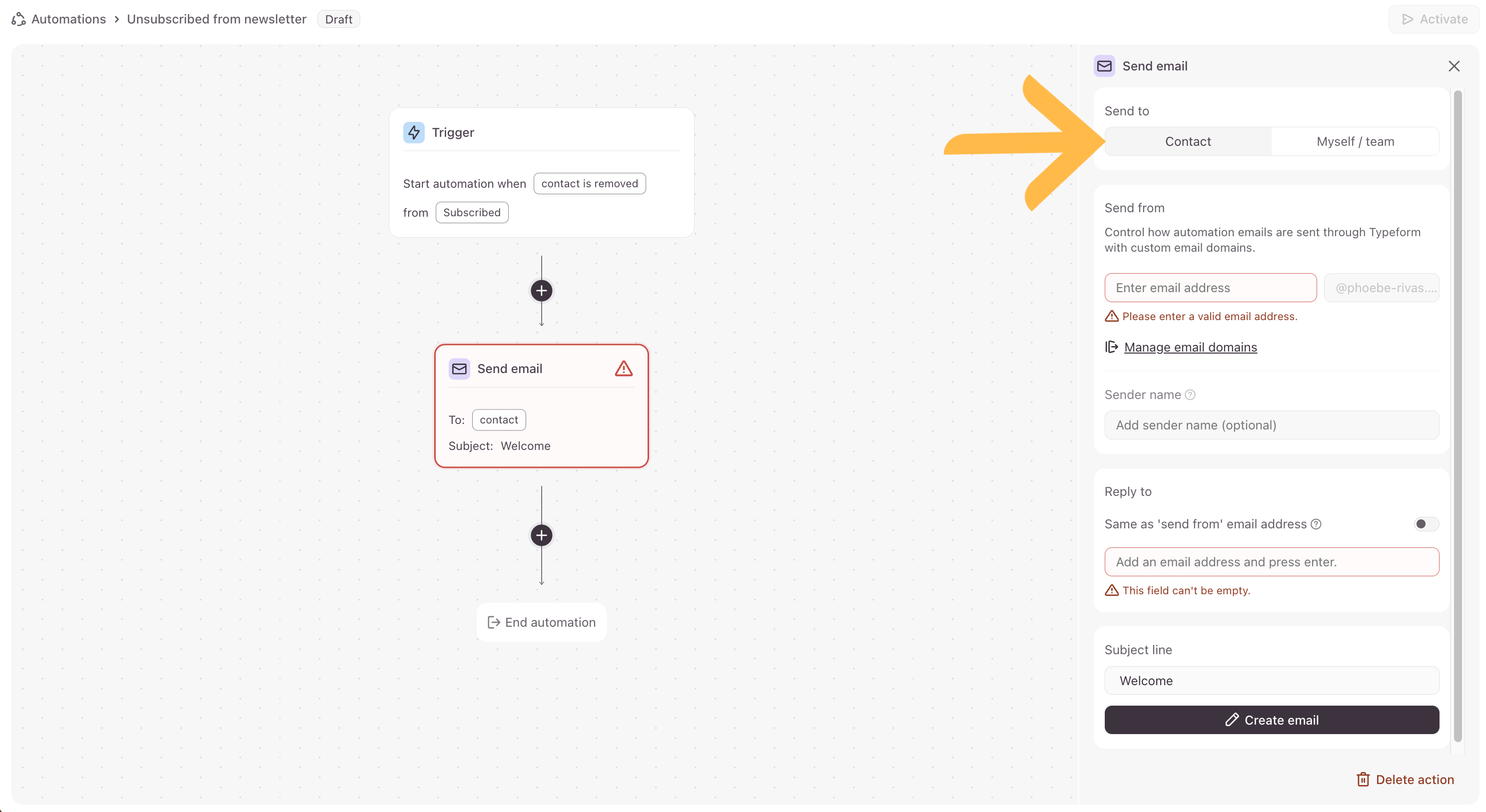Screen dimensions: 1486x812
Task: Open the 'contact is removed' trigger dropdown
Action: 589,183
